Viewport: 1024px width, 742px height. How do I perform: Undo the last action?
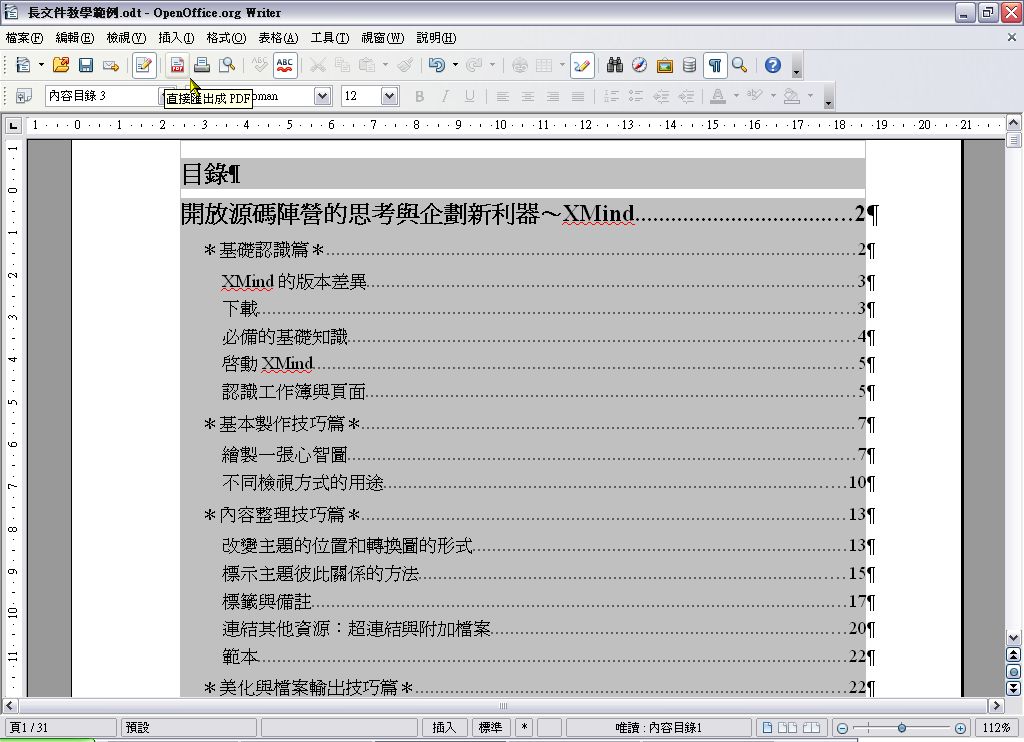click(436, 65)
